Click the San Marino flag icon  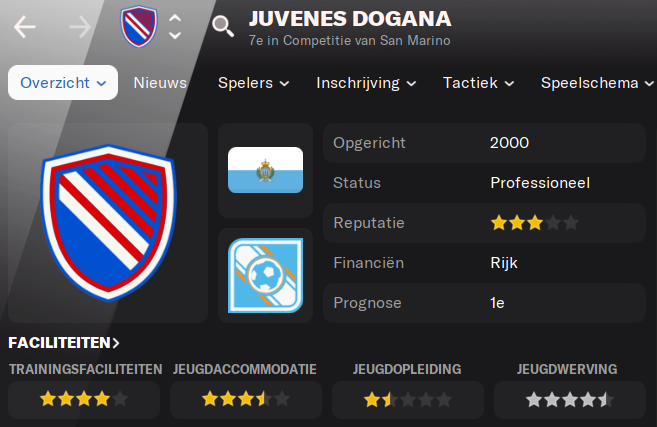coord(266,170)
